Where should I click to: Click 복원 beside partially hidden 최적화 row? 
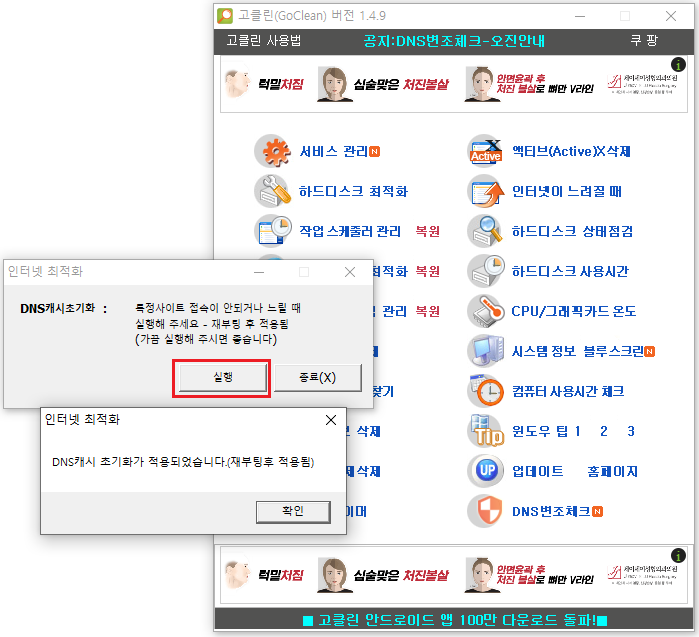coord(428,271)
